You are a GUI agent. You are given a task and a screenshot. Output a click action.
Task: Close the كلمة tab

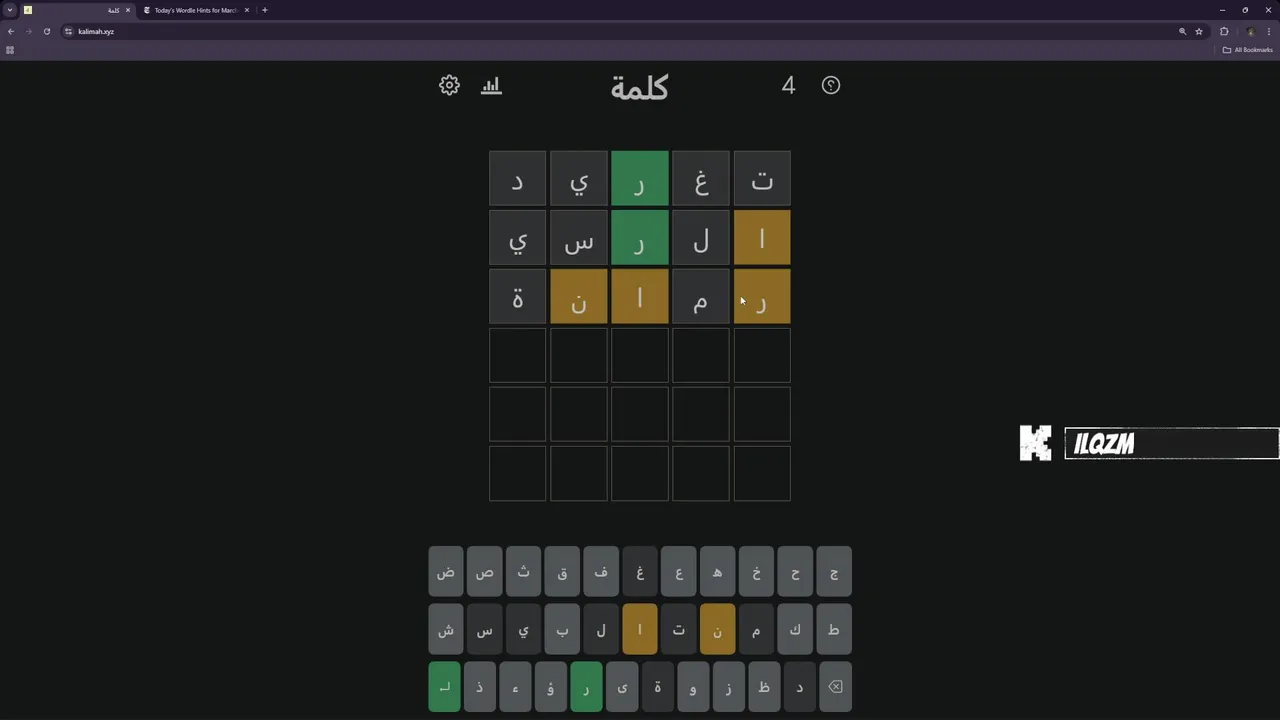[128, 10]
